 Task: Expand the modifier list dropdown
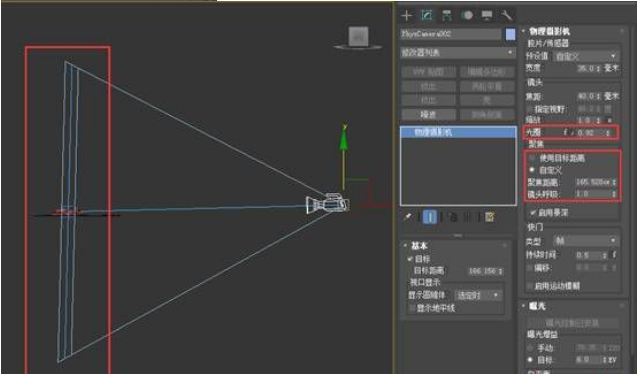click(458, 53)
